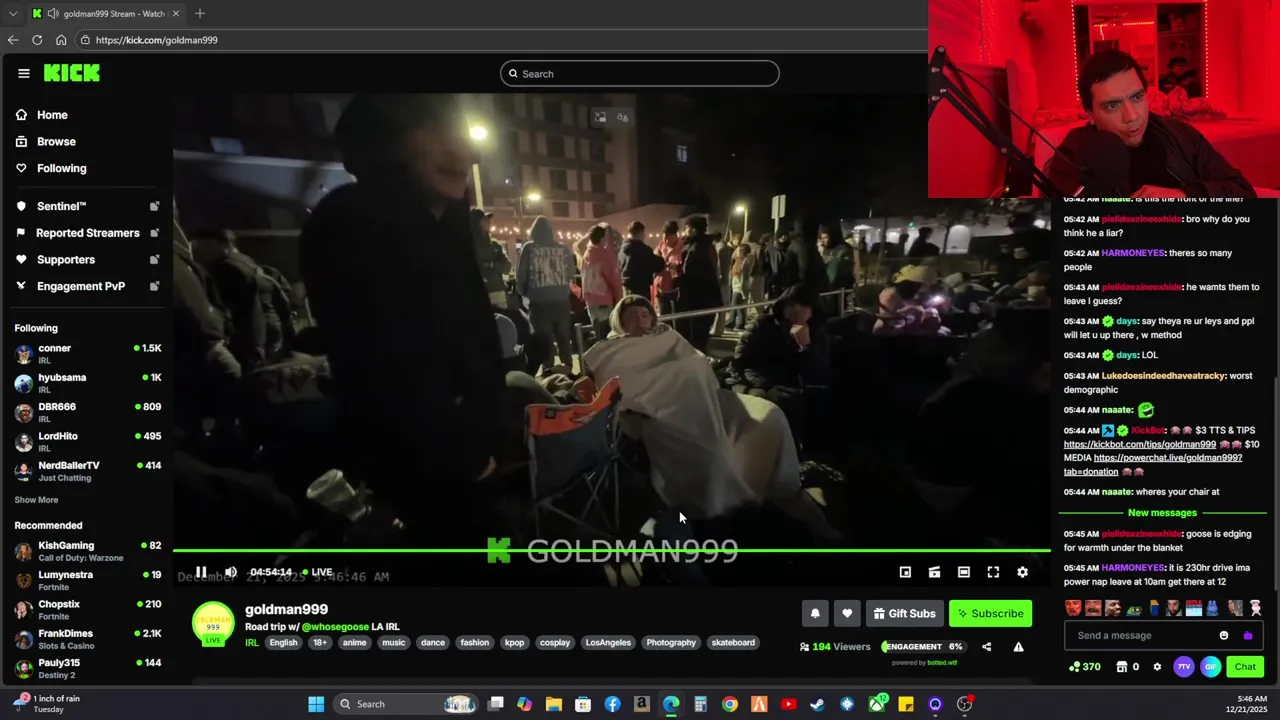Click goldman999 avatar with LIVE badge
This screenshot has height=720, width=1280.
(213, 623)
